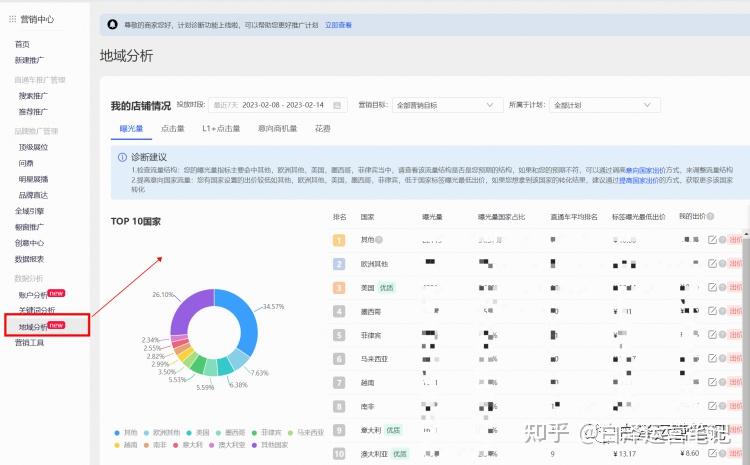Click the help icon beside 我的出价 header

tap(710, 216)
